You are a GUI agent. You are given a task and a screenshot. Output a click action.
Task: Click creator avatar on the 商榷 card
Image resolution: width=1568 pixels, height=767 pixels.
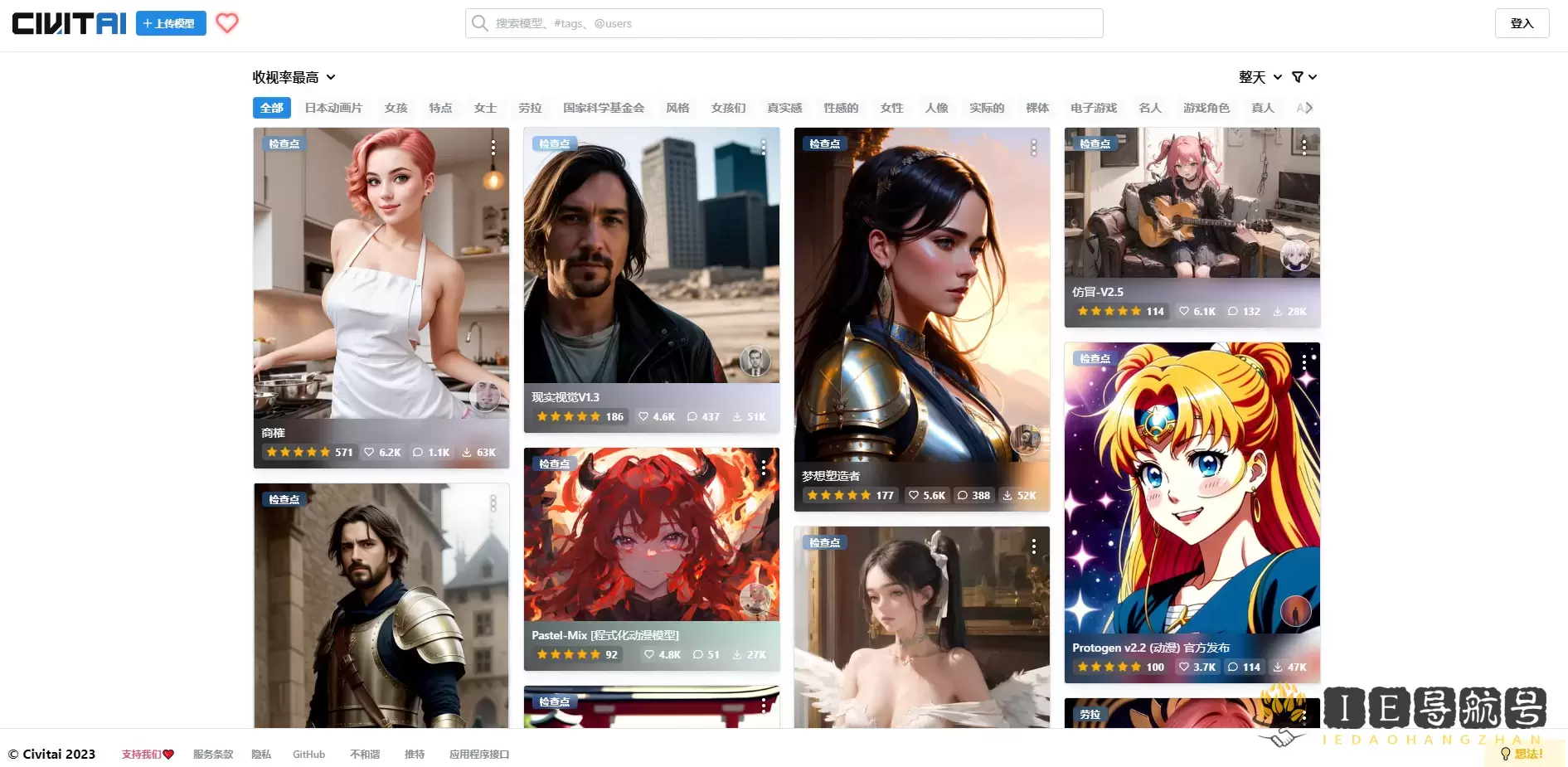[x=484, y=396]
